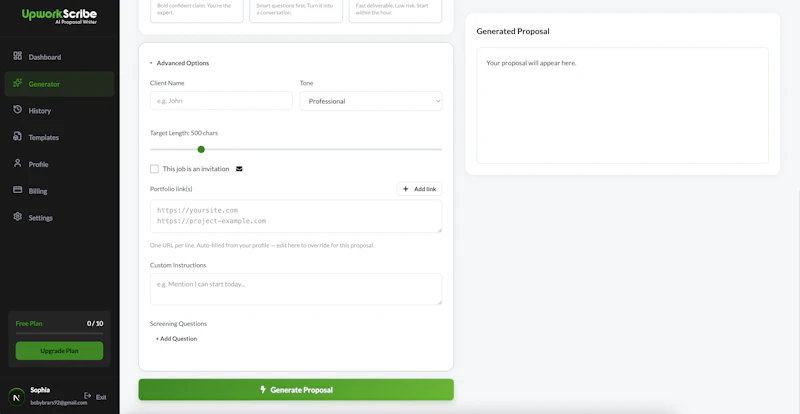The image size is (800, 414).
Task: Click the Dashboard grid icon
Action: click(x=17, y=56)
